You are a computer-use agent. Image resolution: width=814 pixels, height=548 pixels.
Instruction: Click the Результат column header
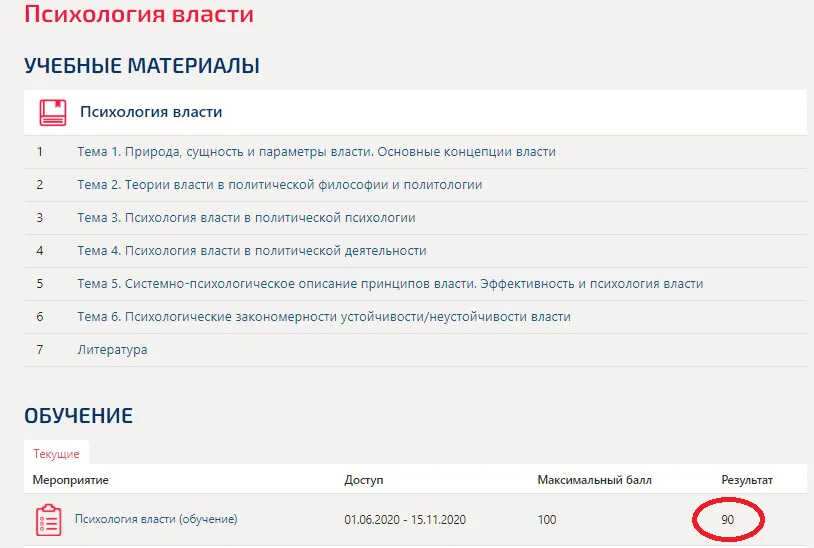click(747, 480)
